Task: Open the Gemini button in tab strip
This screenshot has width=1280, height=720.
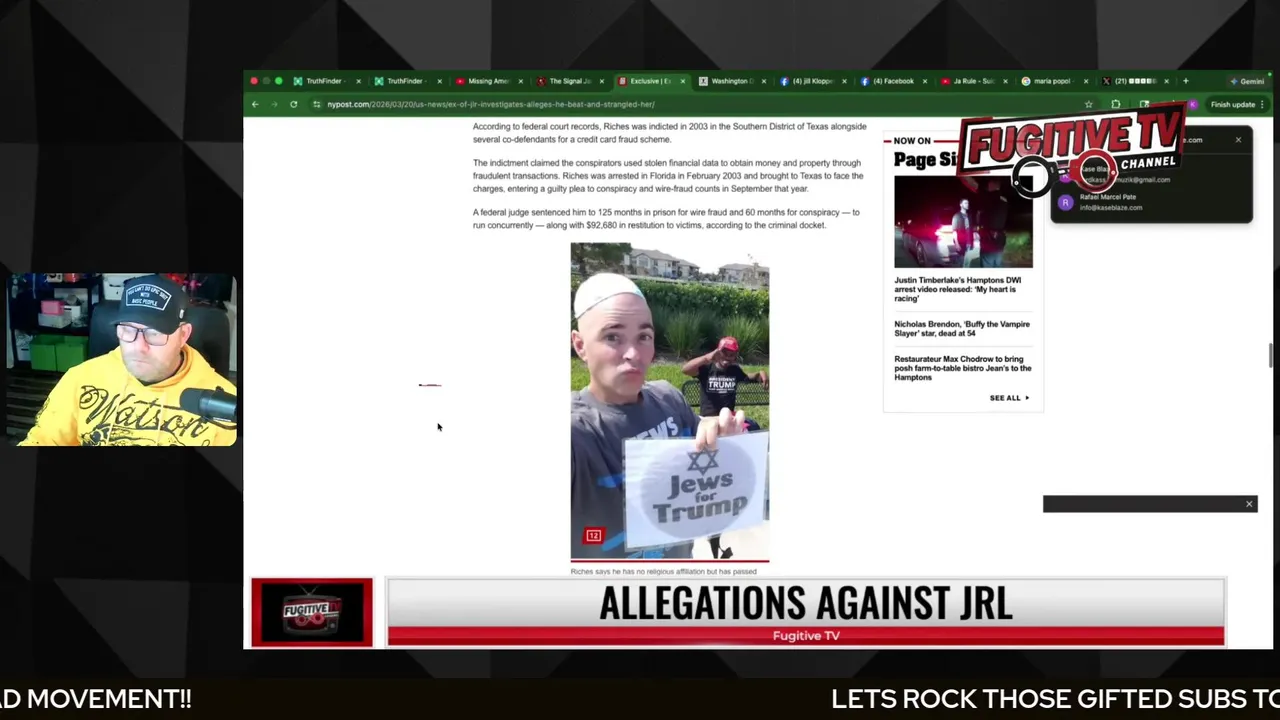Action: click(x=1247, y=81)
